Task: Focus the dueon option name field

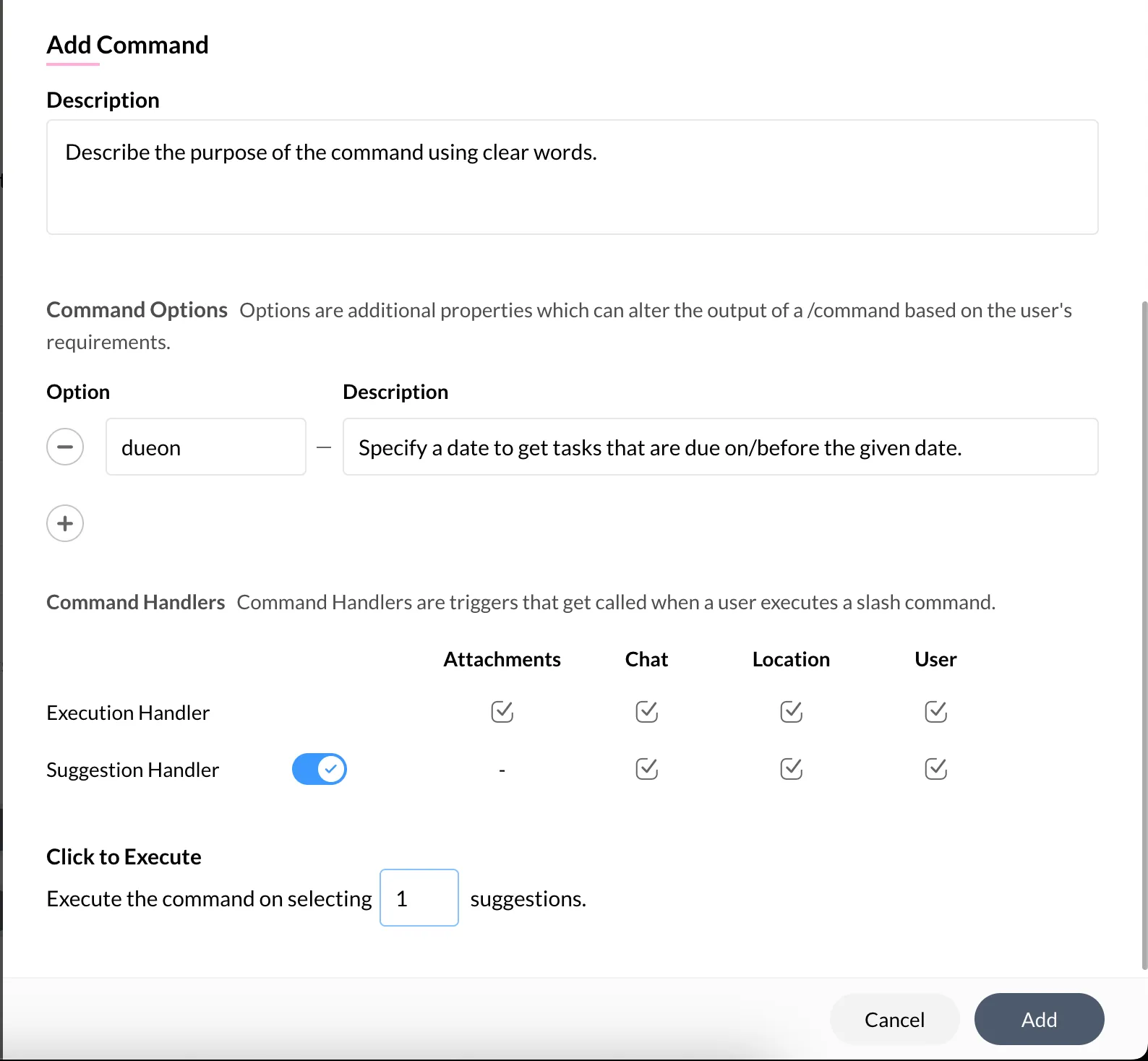Action: click(206, 447)
